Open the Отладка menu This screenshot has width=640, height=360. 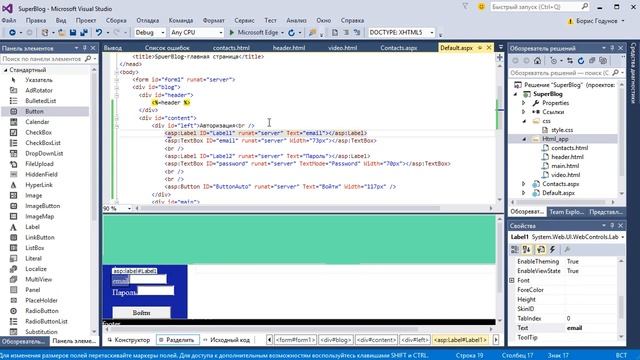coord(148,20)
